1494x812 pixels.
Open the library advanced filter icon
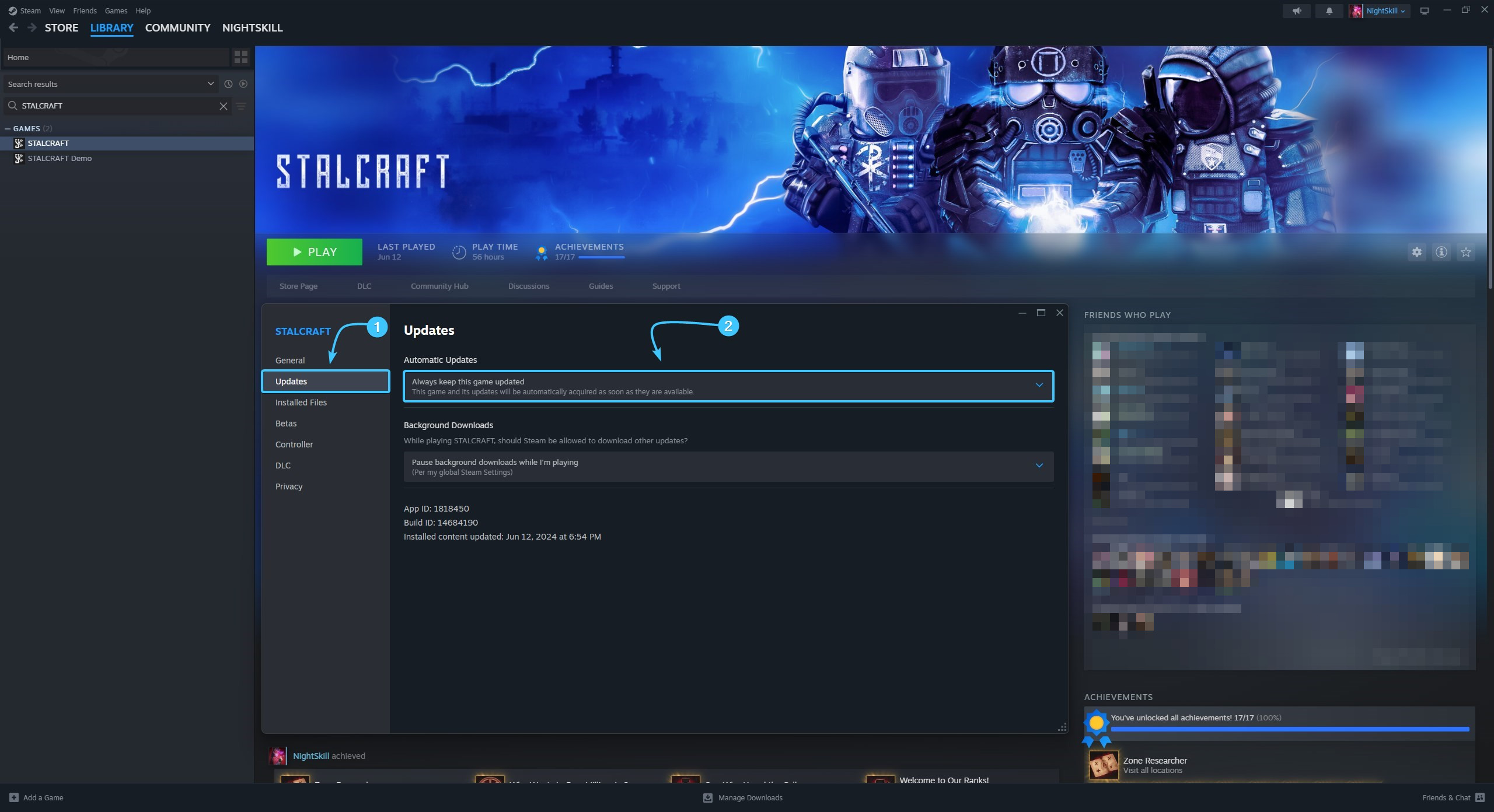click(241, 106)
